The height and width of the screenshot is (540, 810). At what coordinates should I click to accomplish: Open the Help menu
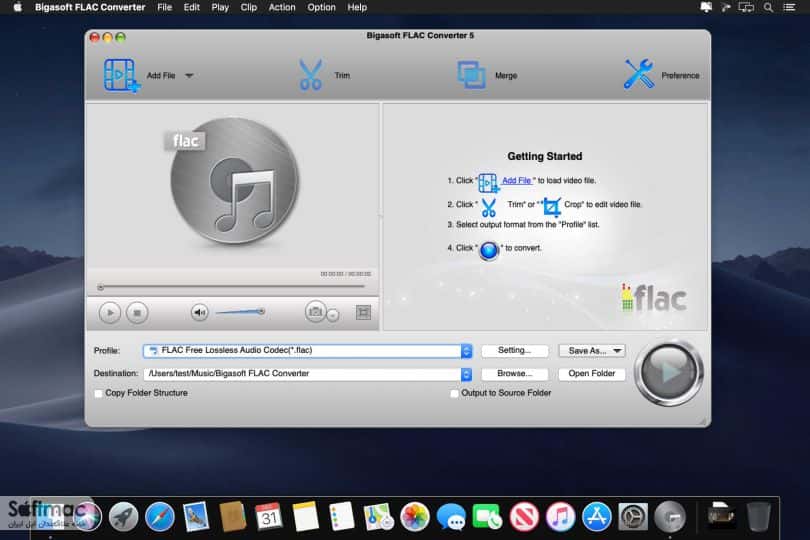point(357,7)
